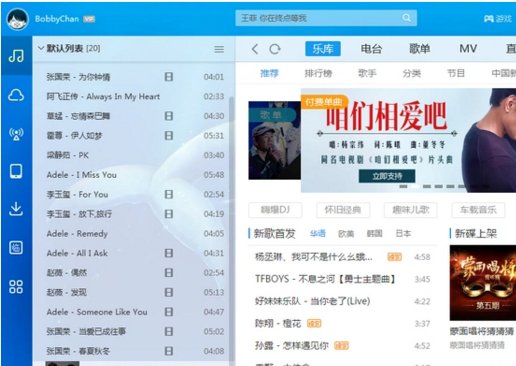This screenshot has height=366, width=516.
Task: Click MV icon for 李玉刚 - For You
Action: coord(169,194)
